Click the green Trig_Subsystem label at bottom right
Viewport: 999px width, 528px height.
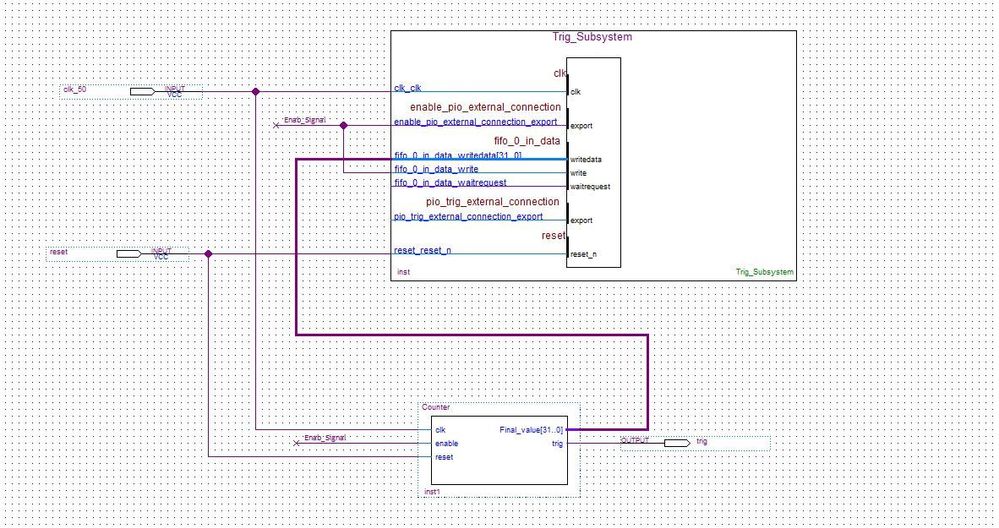coord(765,272)
